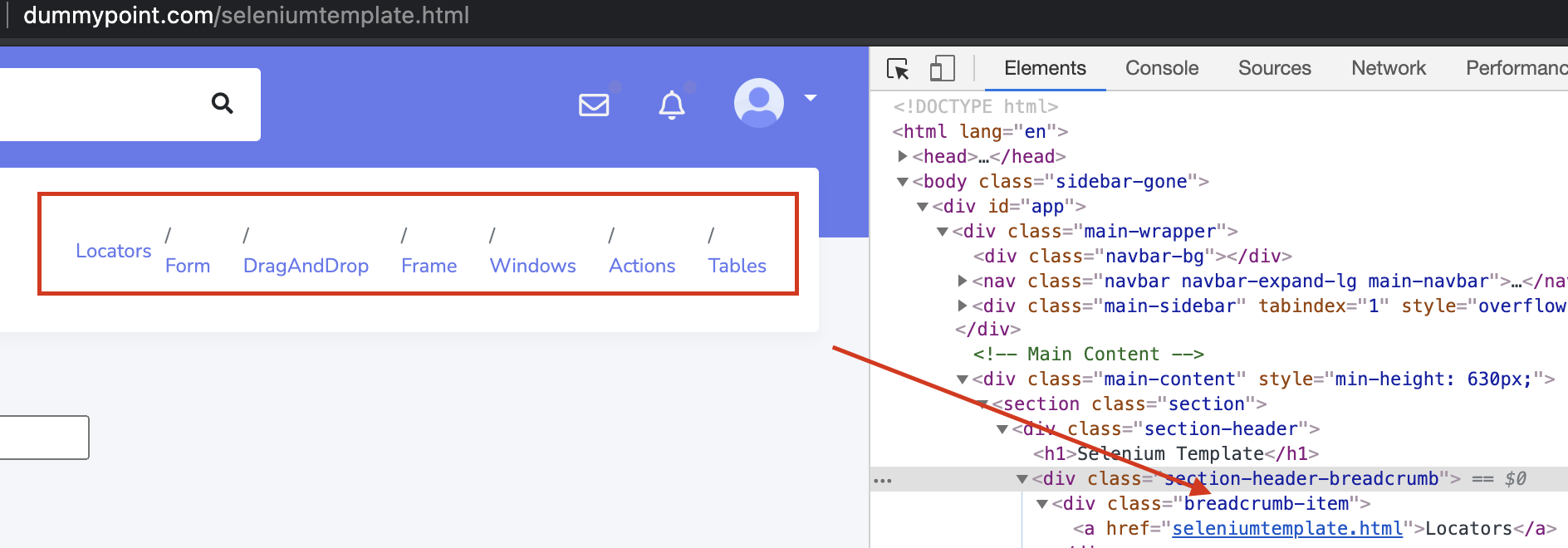Collapse the breadcrumb-item div node

click(x=1042, y=504)
